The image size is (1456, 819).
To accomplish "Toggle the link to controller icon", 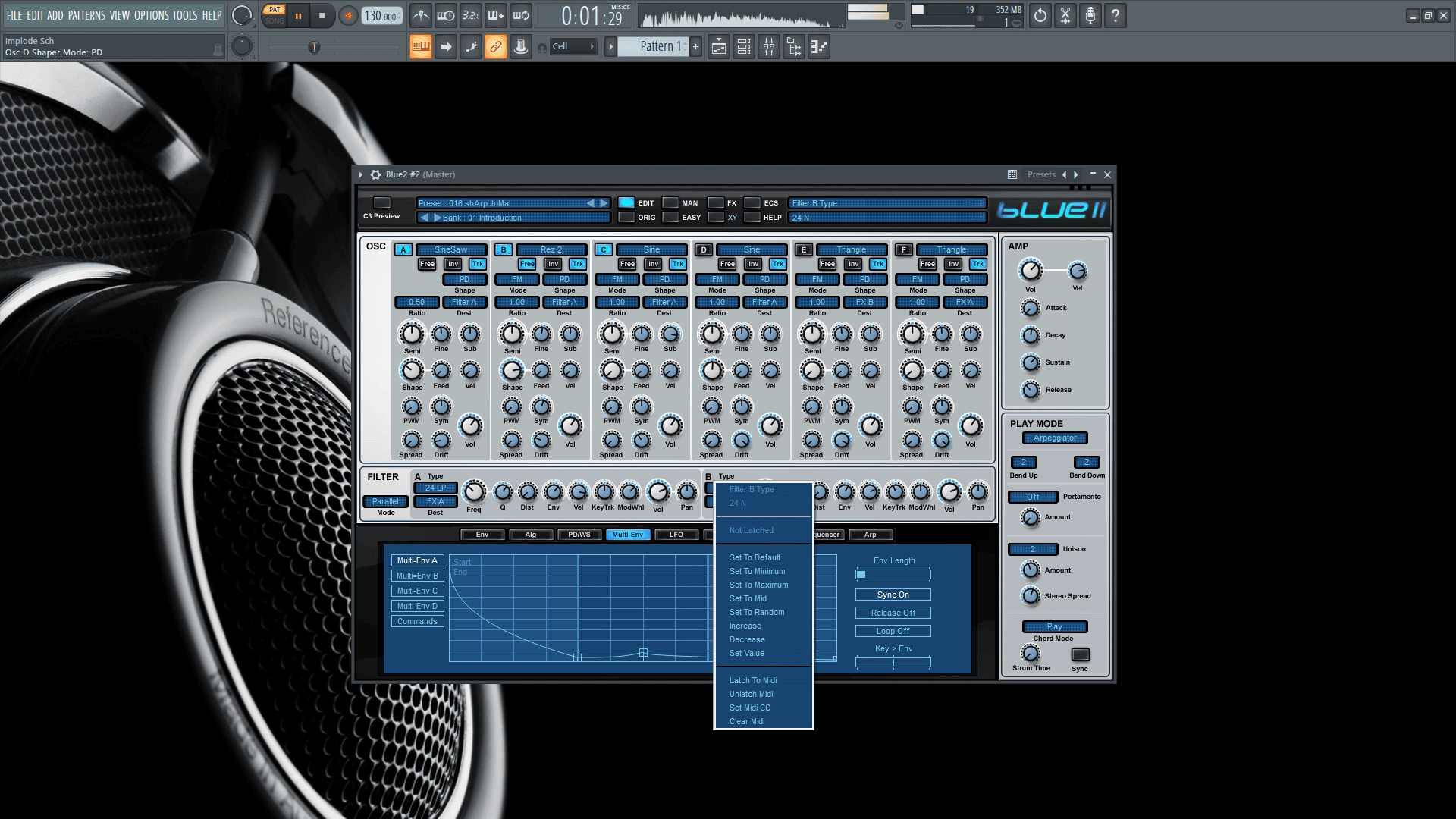I will 496,47.
